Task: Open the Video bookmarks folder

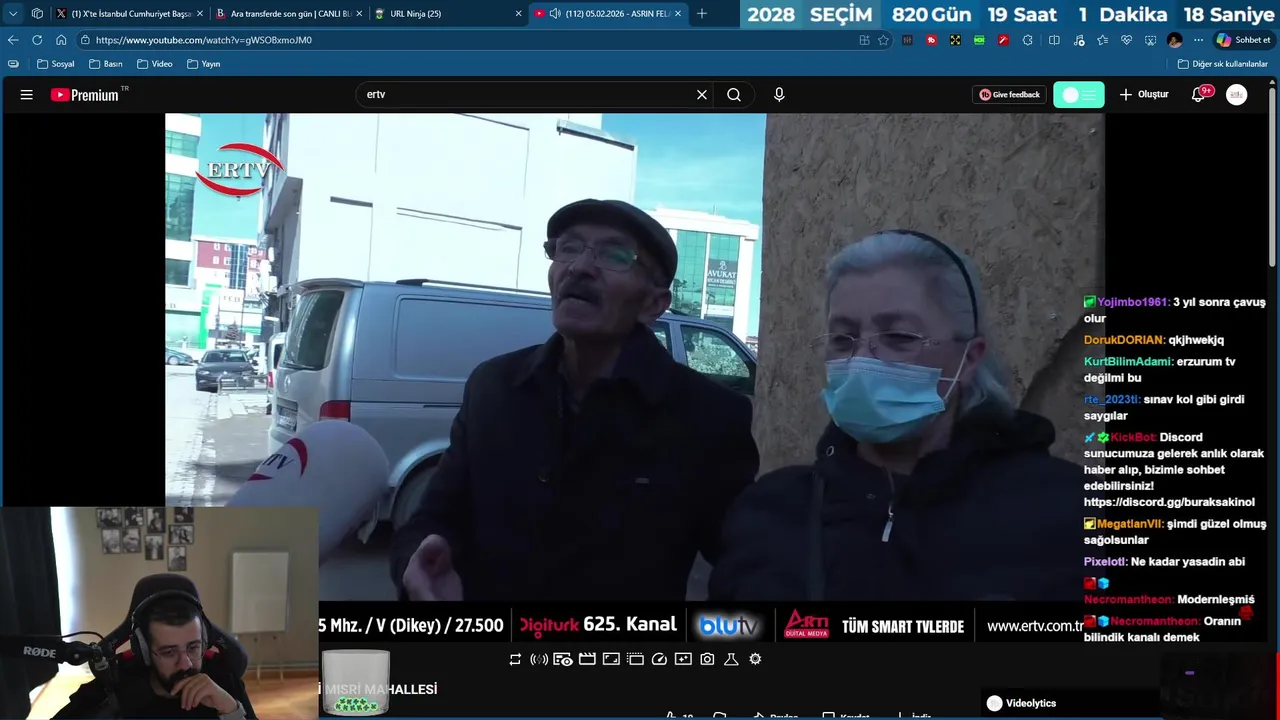Action: (x=155, y=64)
